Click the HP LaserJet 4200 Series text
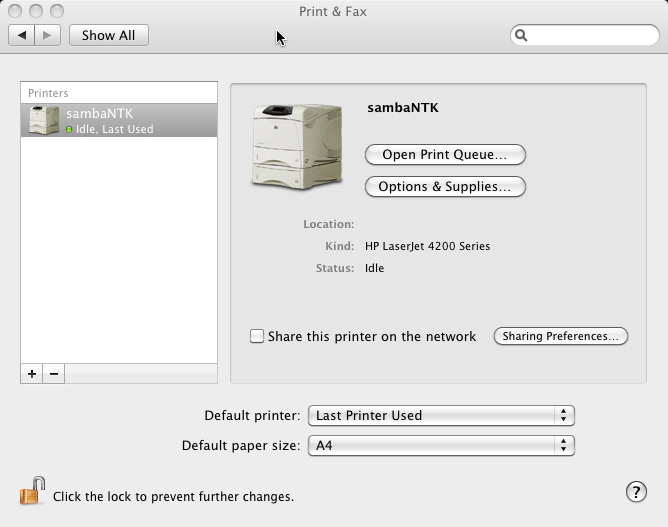 427,246
